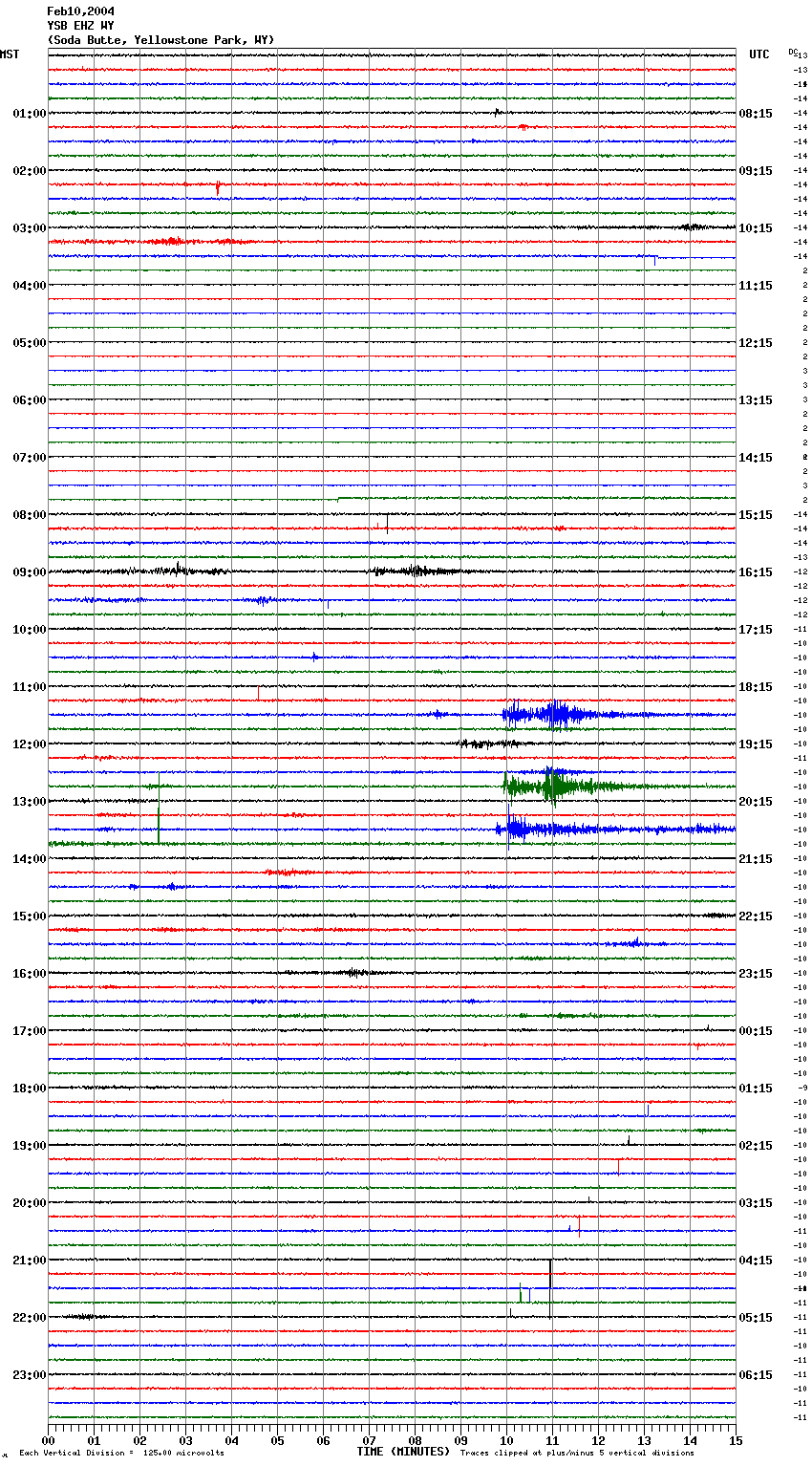Select the 15:00 MST time label
This screenshot has height=1466, width=812.
(30, 916)
